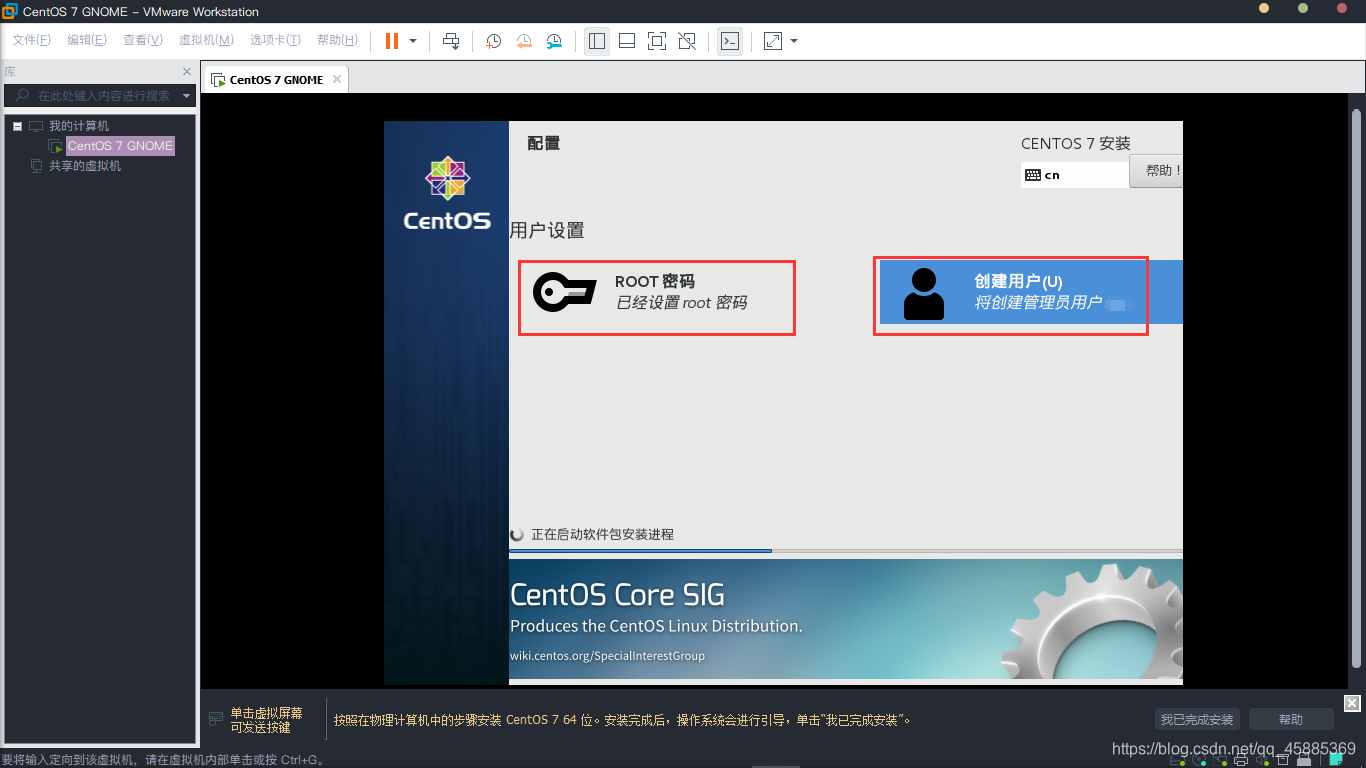Open the 帮助(H) menu

coord(337,40)
